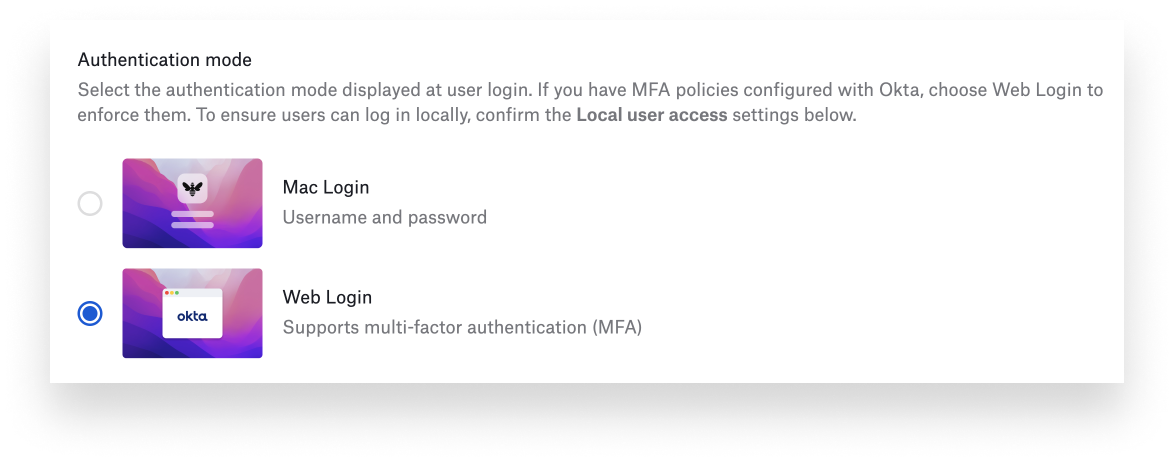
Task: Click "Supports multi-factor authentication (MFA)" subtitle
Action: tap(461, 327)
